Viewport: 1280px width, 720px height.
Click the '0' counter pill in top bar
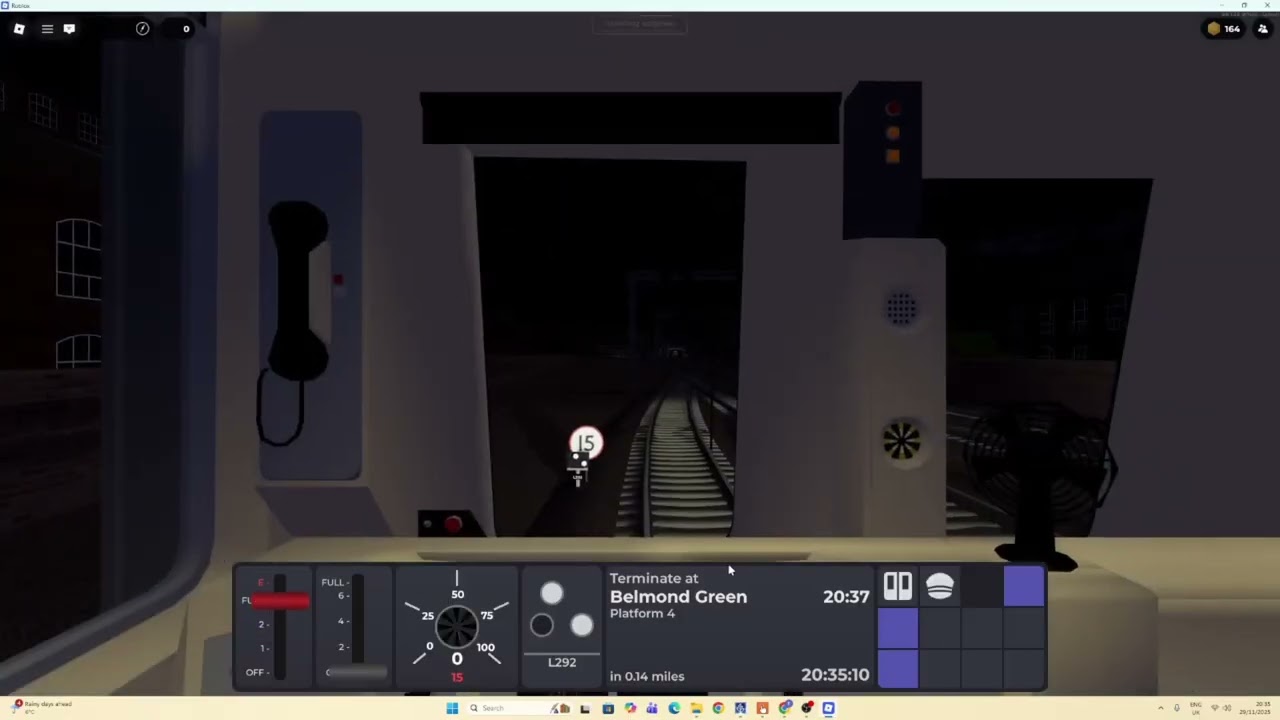[x=180, y=29]
